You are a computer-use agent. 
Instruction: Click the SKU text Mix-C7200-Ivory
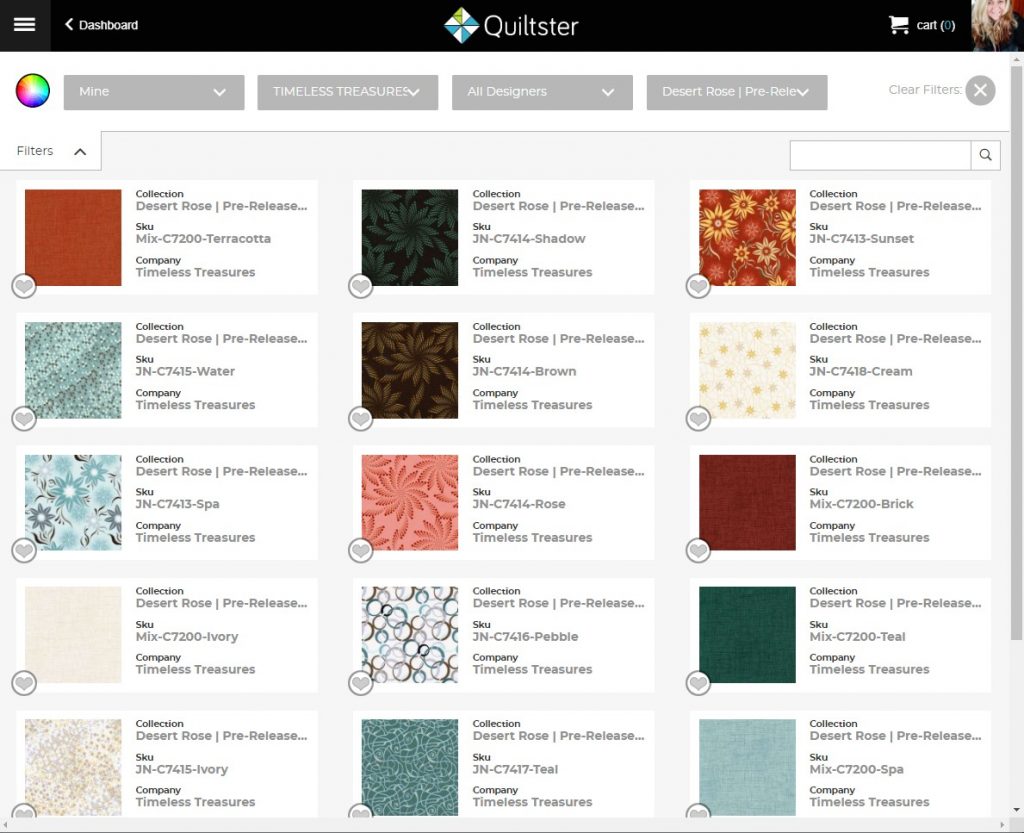point(187,637)
